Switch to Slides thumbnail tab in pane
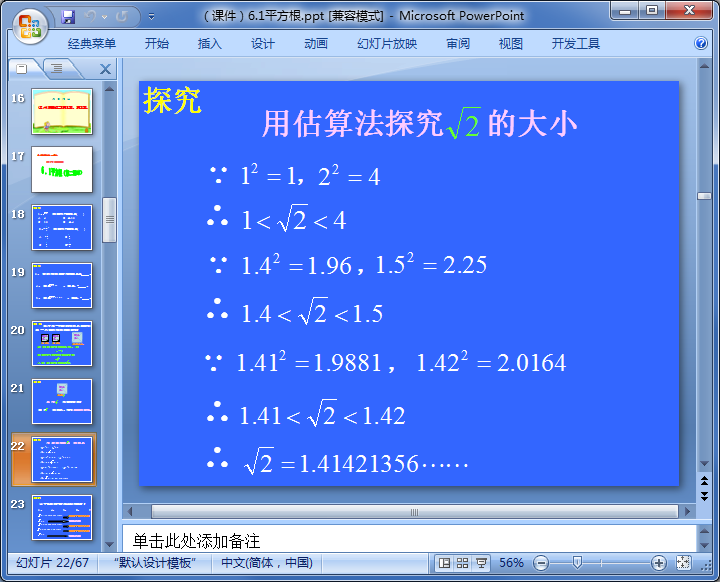 (22, 68)
